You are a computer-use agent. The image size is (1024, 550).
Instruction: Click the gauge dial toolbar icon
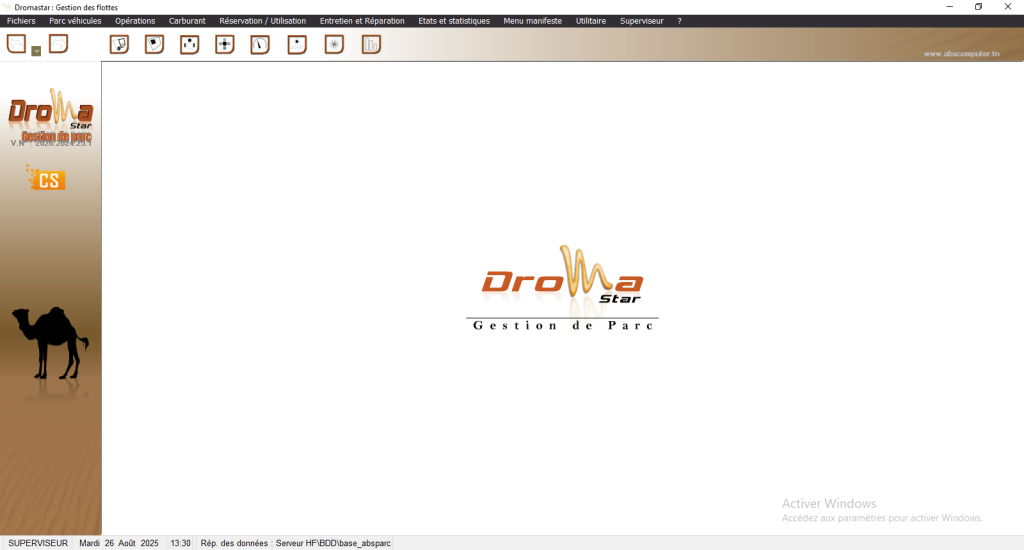[x=260, y=44]
